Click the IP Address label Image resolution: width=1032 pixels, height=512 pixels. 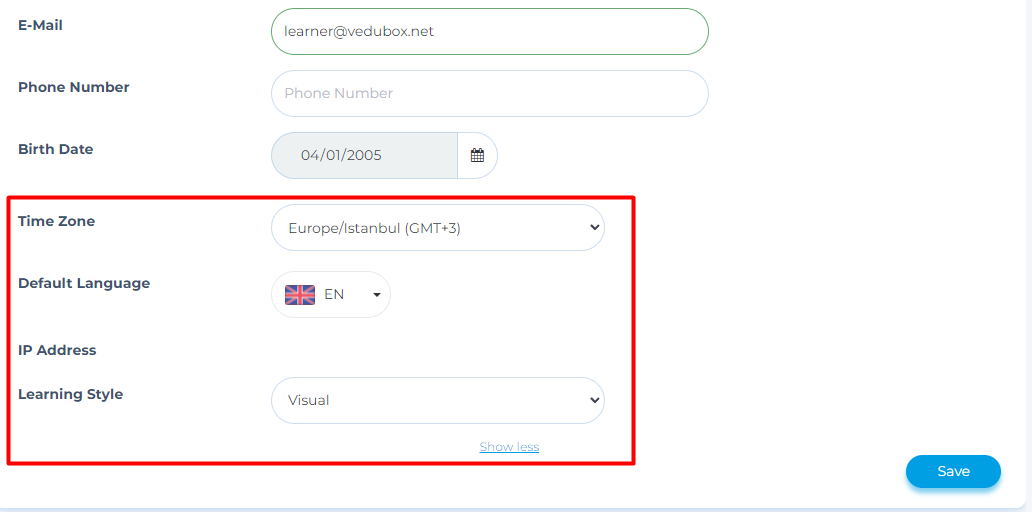pos(57,350)
